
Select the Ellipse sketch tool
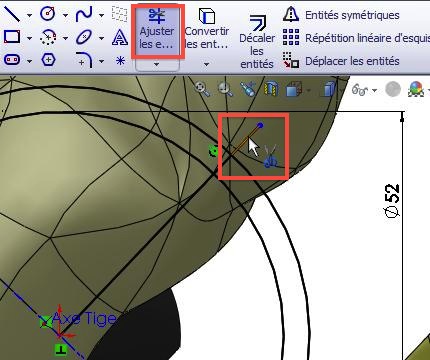[x=83, y=37]
